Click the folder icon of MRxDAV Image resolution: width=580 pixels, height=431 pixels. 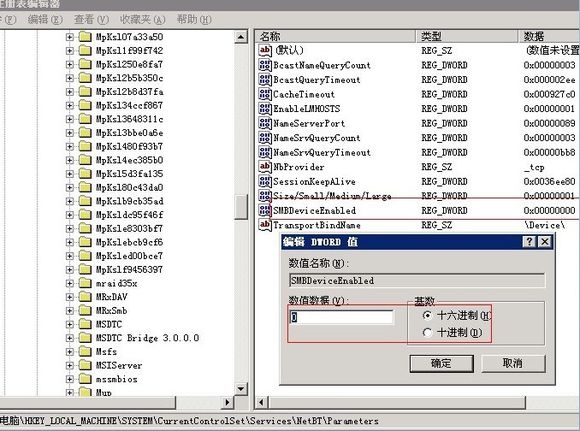click(85, 297)
